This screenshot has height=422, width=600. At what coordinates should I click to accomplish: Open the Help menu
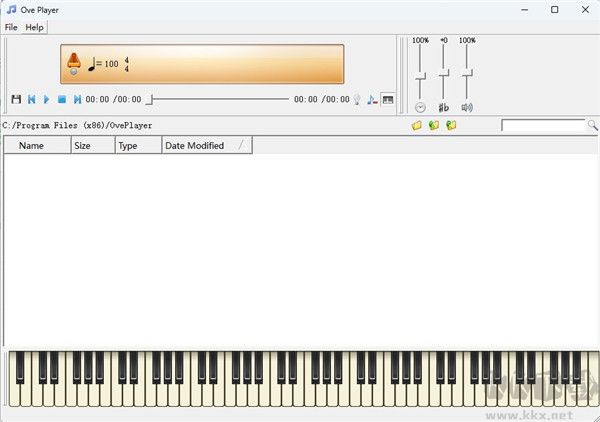tap(34, 27)
